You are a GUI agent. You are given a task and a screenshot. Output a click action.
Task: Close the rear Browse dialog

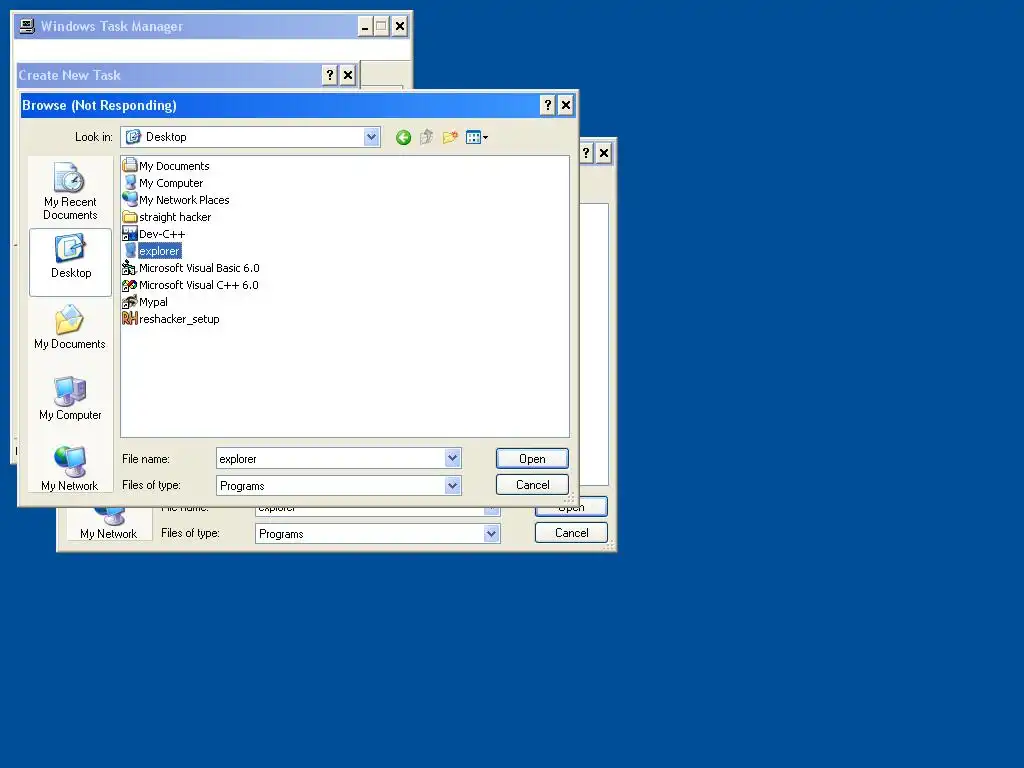coord(604,153)
